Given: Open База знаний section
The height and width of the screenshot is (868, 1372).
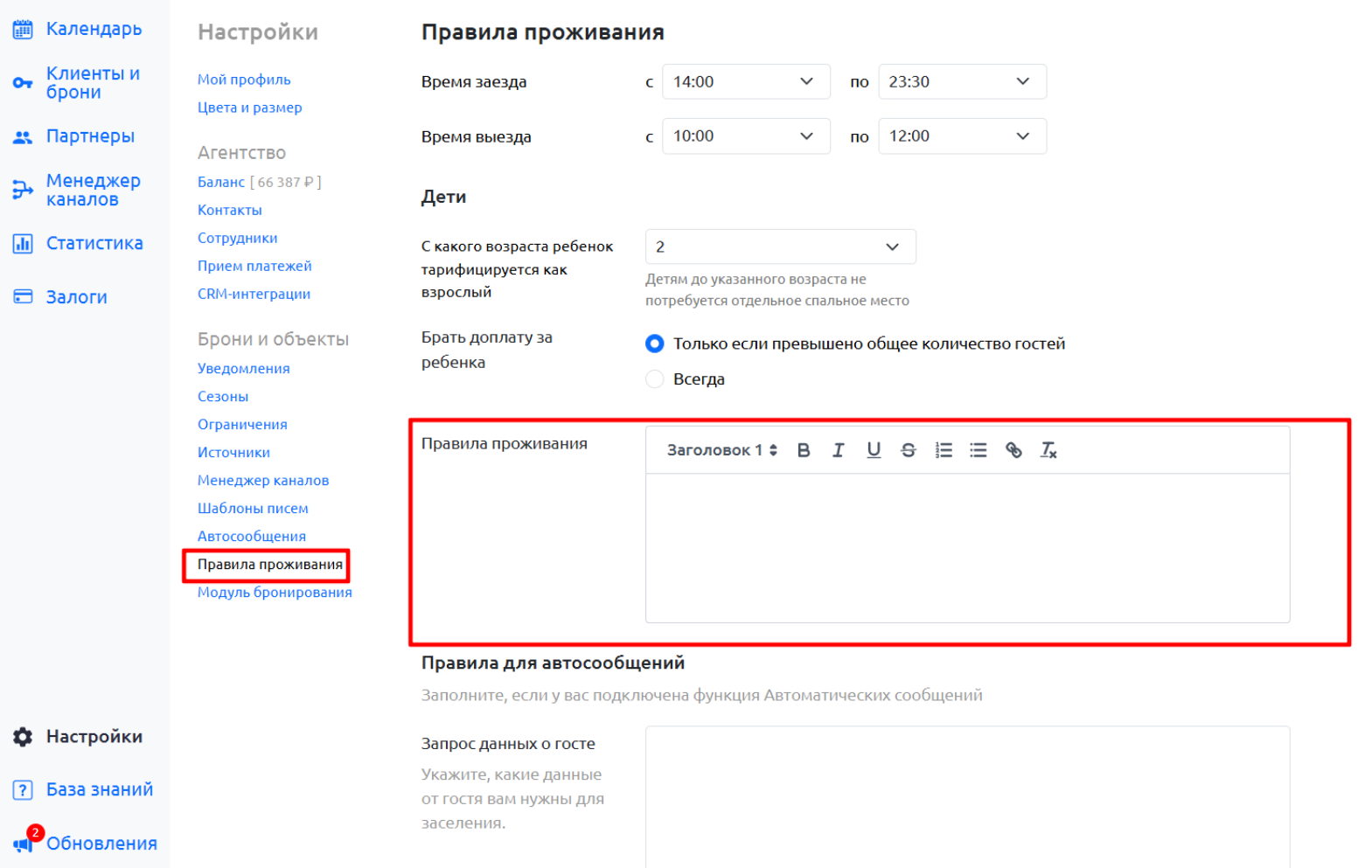Looking at the screenshot, I should point(100,790).
